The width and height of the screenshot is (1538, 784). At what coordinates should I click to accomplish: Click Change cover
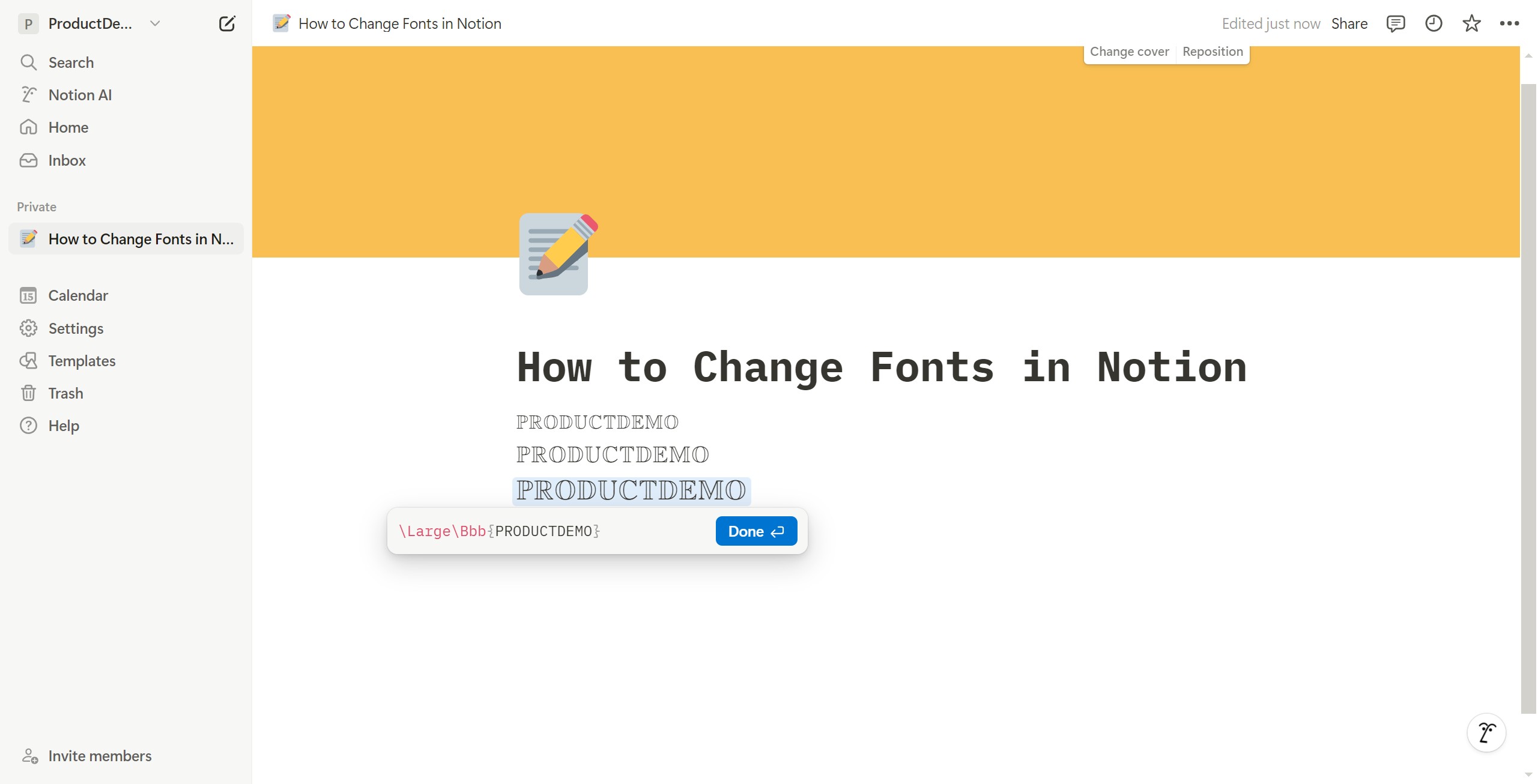pyautogui.click(x=1129, y=52)
